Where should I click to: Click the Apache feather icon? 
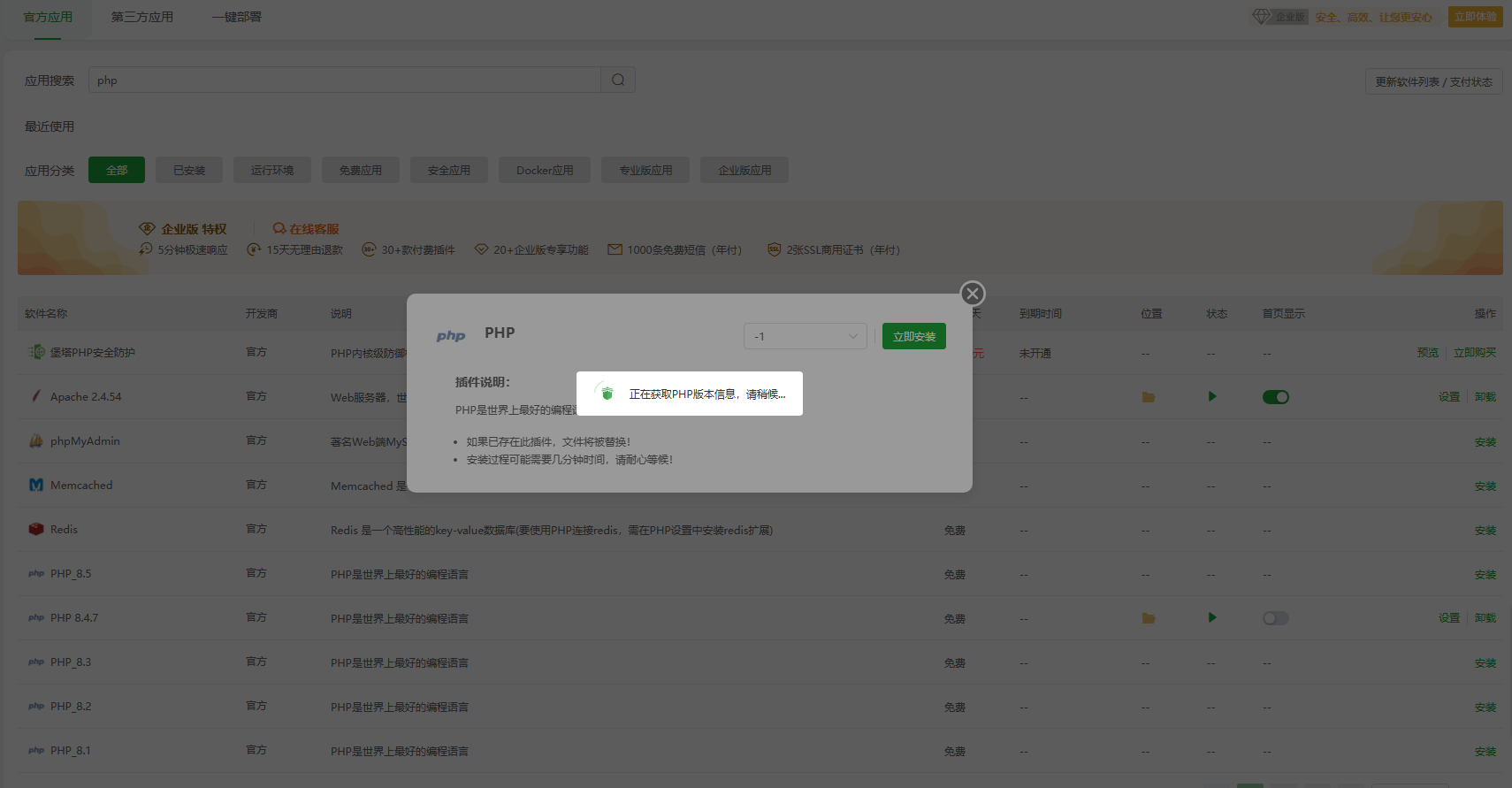click(x=36, y=396)
